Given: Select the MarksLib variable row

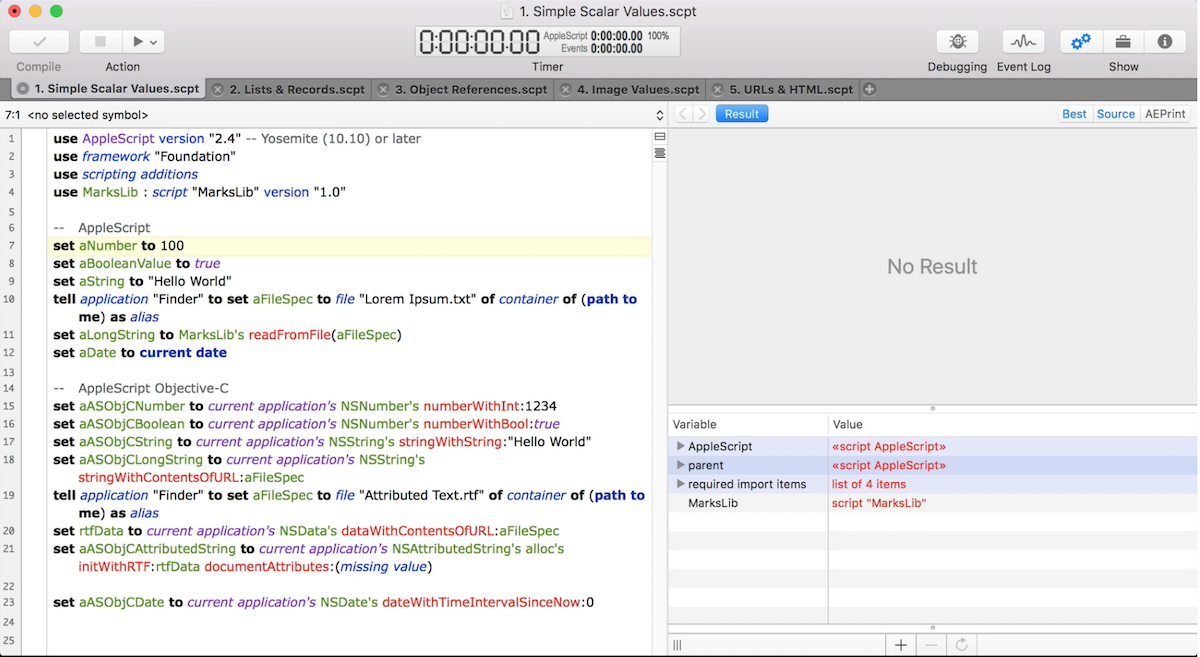Looking at the screenshot, I should tap(932, 503).
